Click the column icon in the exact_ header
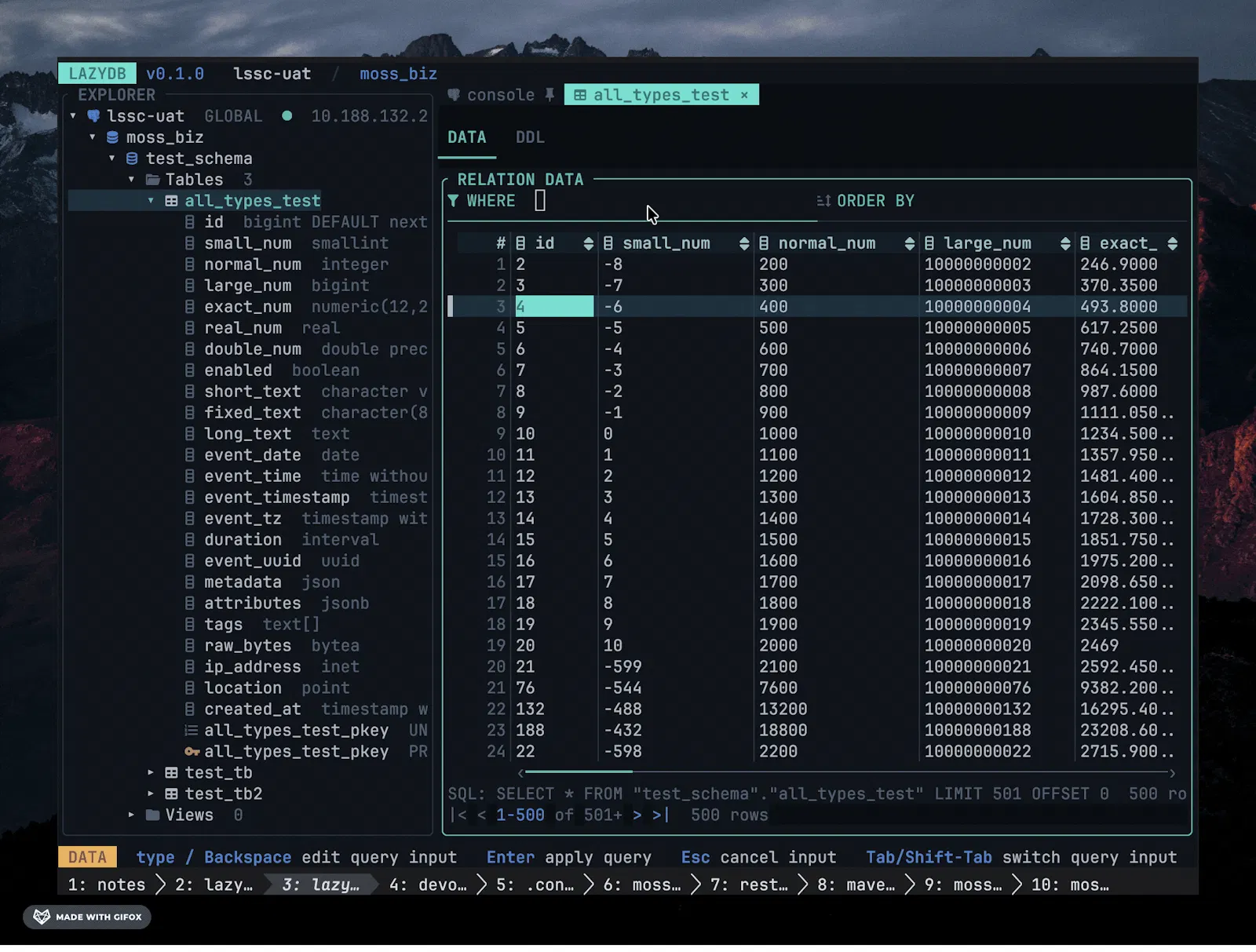1256x952 pixels. 1085,243
